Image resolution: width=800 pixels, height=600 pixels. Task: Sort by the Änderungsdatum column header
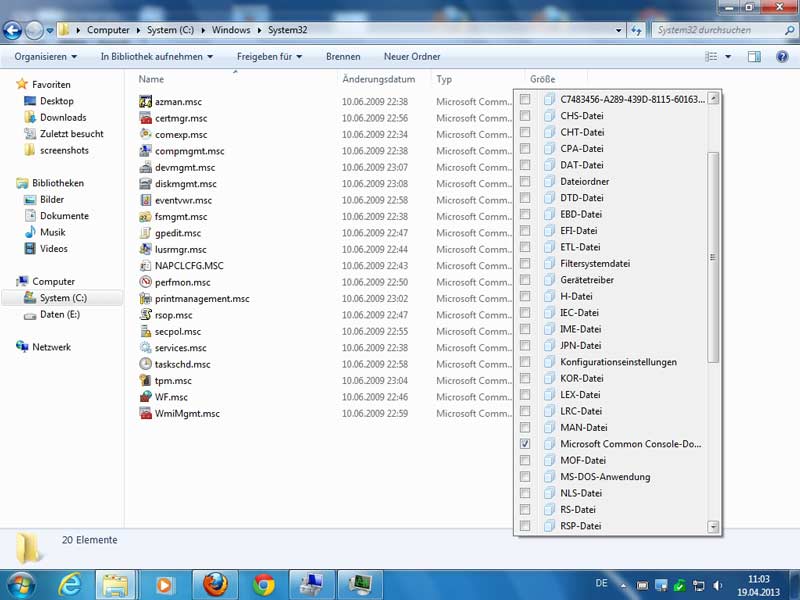pyautogui.click(x=378, y=79)
